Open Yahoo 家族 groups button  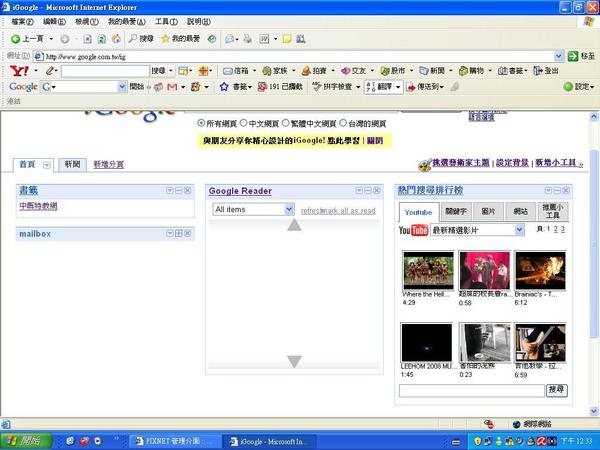(x=275, y=71)
